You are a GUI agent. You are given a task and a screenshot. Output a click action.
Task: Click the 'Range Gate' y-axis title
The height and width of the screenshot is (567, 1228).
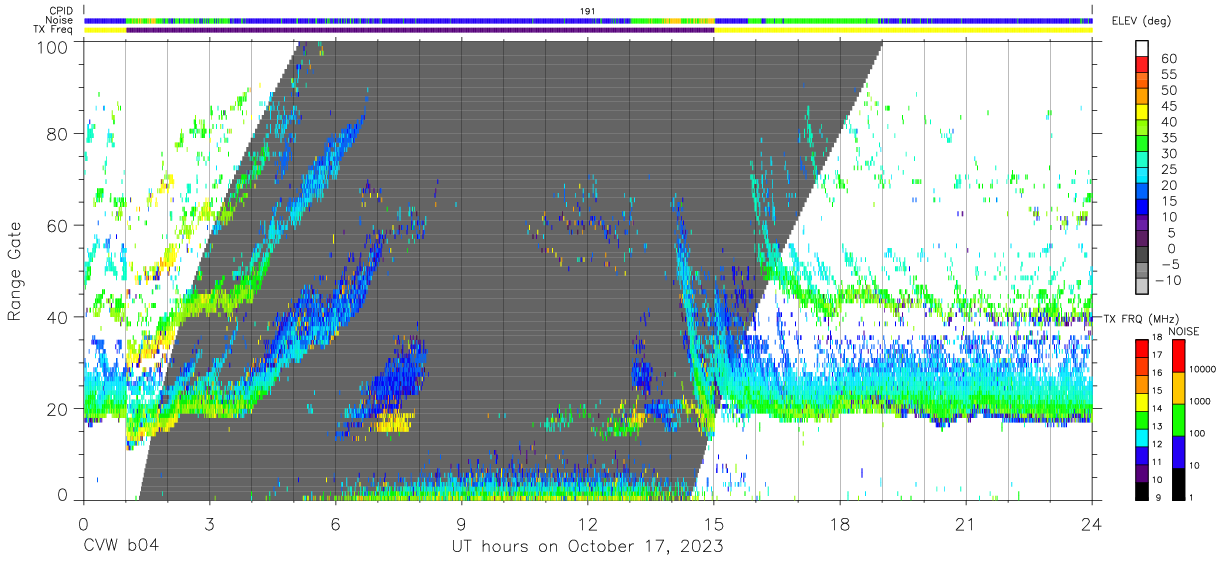coord(15,271)
